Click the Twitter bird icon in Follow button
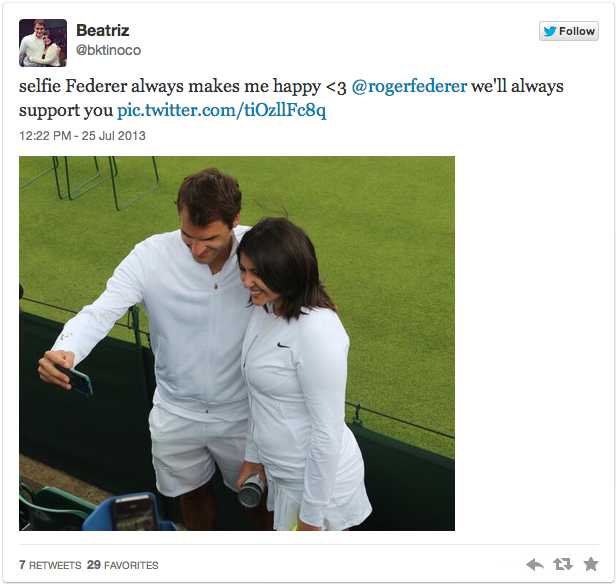Image resolution: width=616 pixels, height=584 pixels. click(x=550, y=31)
